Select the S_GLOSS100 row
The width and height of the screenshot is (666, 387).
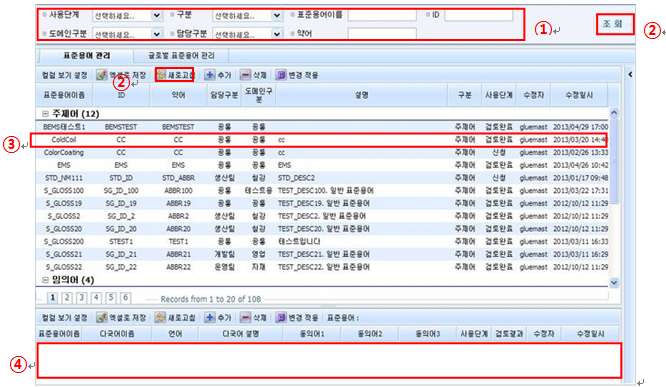pos(322,191)
